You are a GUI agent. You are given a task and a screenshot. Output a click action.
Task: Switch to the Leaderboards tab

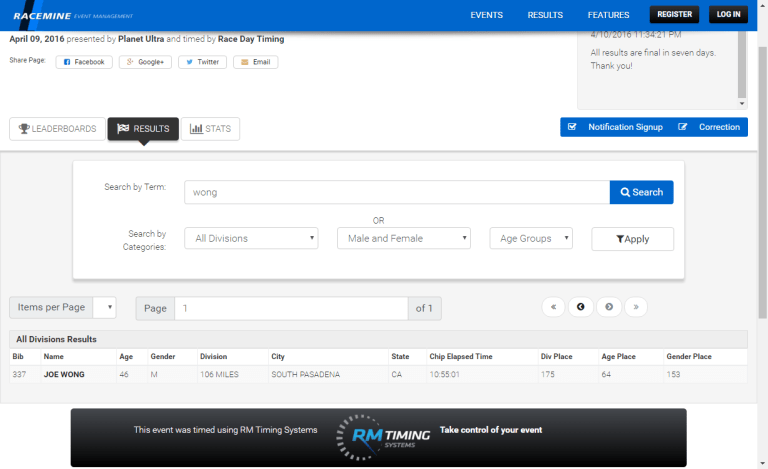pos(57,129)
